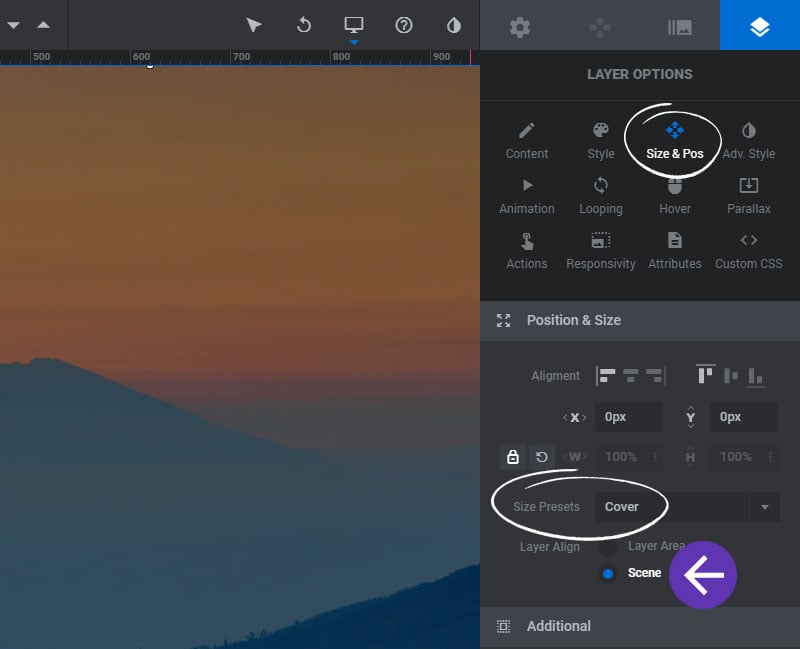The height and width of the screenshot is (649, 800).
Task: Open the Animation layer option
Action: click(527, 196)
